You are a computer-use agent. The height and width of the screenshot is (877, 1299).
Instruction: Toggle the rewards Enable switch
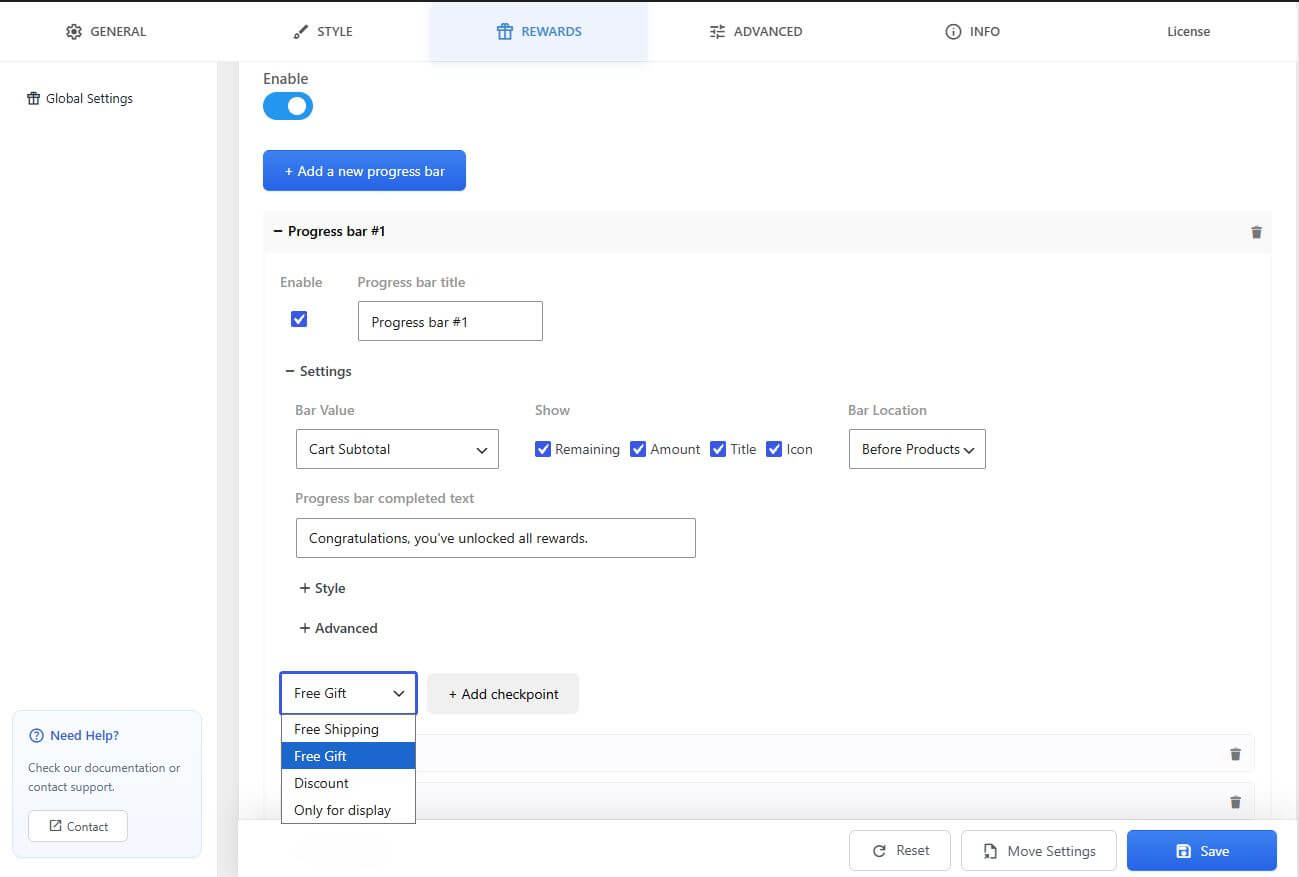point(288,106)
